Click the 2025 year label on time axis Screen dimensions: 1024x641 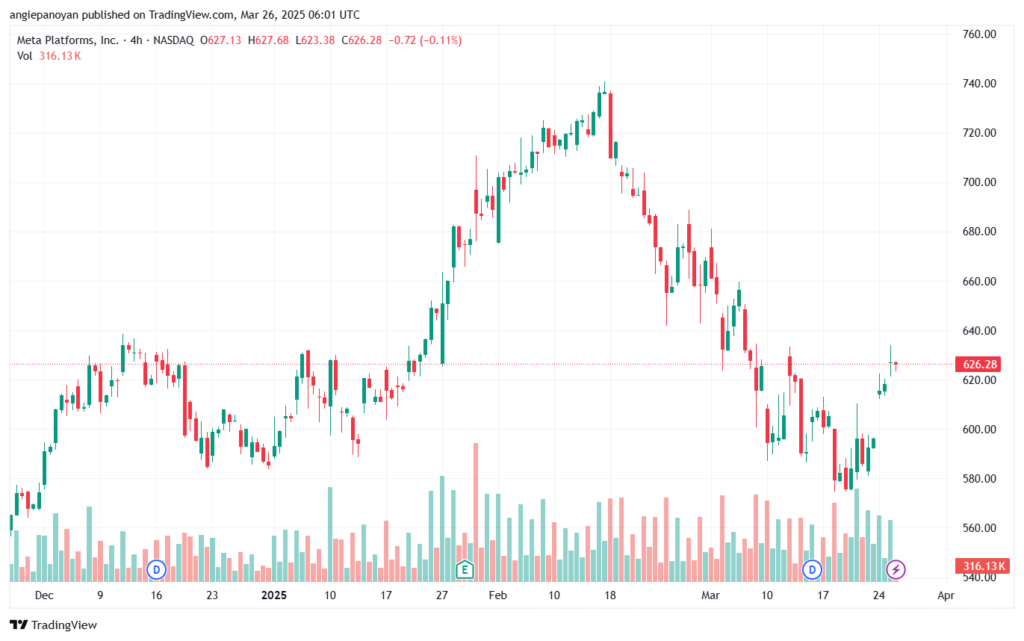pyautogui.click(x=274, y=595)
